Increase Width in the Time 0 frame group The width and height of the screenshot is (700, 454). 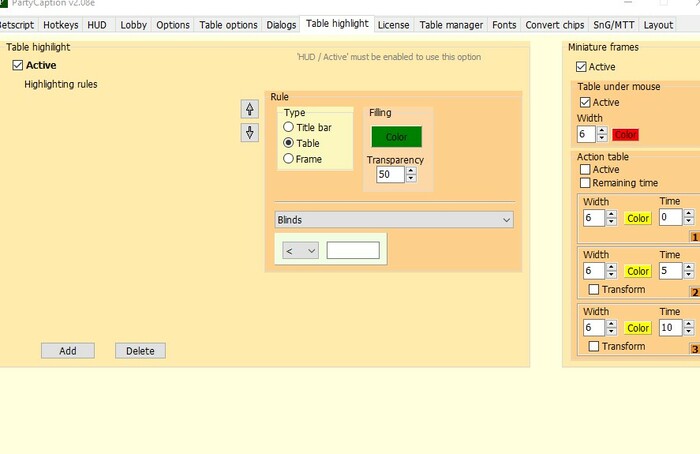(611, 214)
